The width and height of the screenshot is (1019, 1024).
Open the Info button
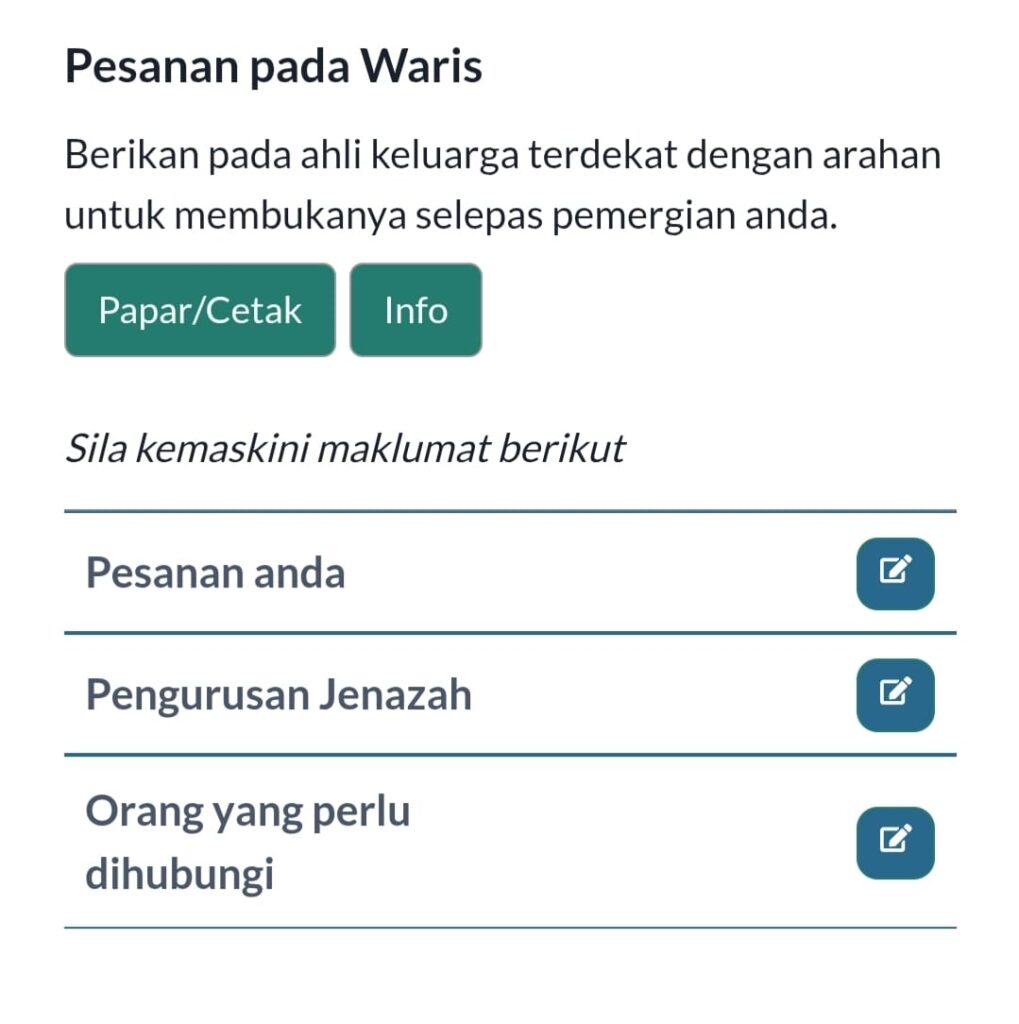click(x=415, y=310)
